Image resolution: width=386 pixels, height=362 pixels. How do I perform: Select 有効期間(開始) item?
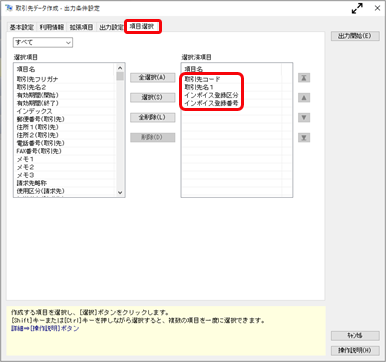pyautogui.click(x=37, y=95)
